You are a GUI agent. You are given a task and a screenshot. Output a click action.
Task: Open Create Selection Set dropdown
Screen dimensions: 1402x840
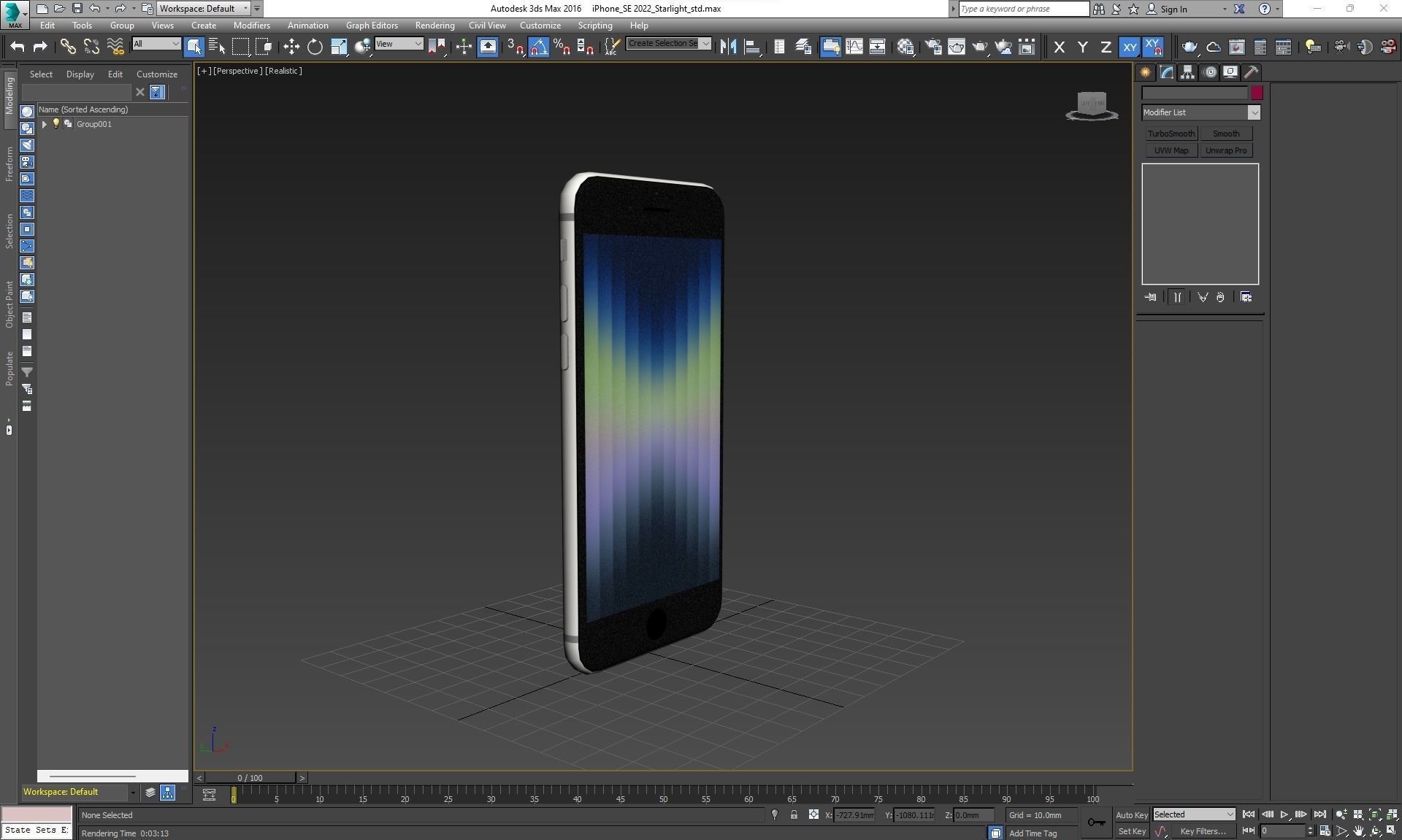(669, 44)
